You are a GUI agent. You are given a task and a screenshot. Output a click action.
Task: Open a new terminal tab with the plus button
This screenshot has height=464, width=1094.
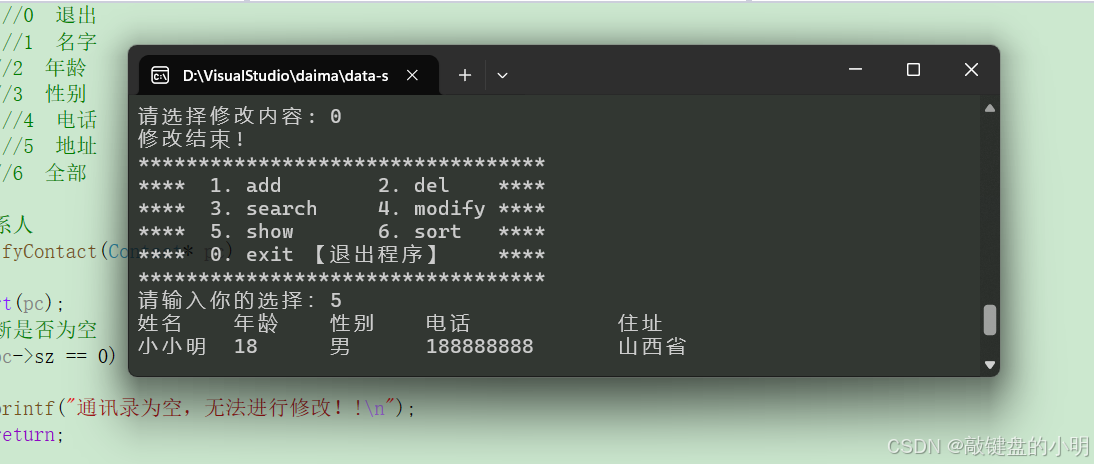click(465, 75)
